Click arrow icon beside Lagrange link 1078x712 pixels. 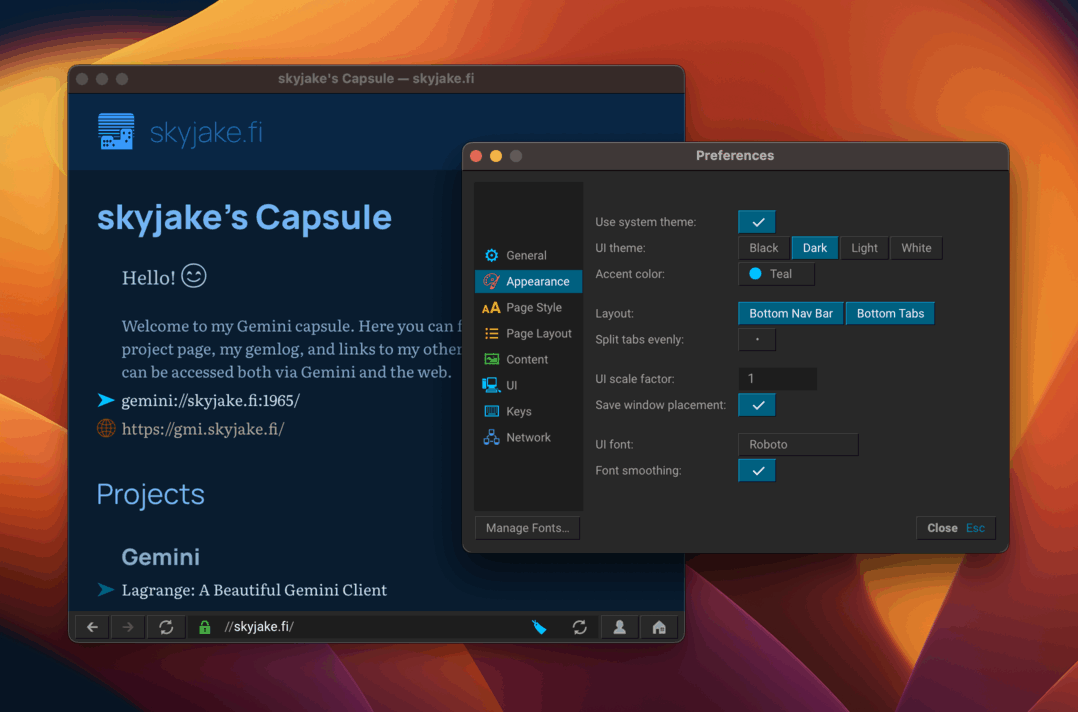tap(105, 590)
